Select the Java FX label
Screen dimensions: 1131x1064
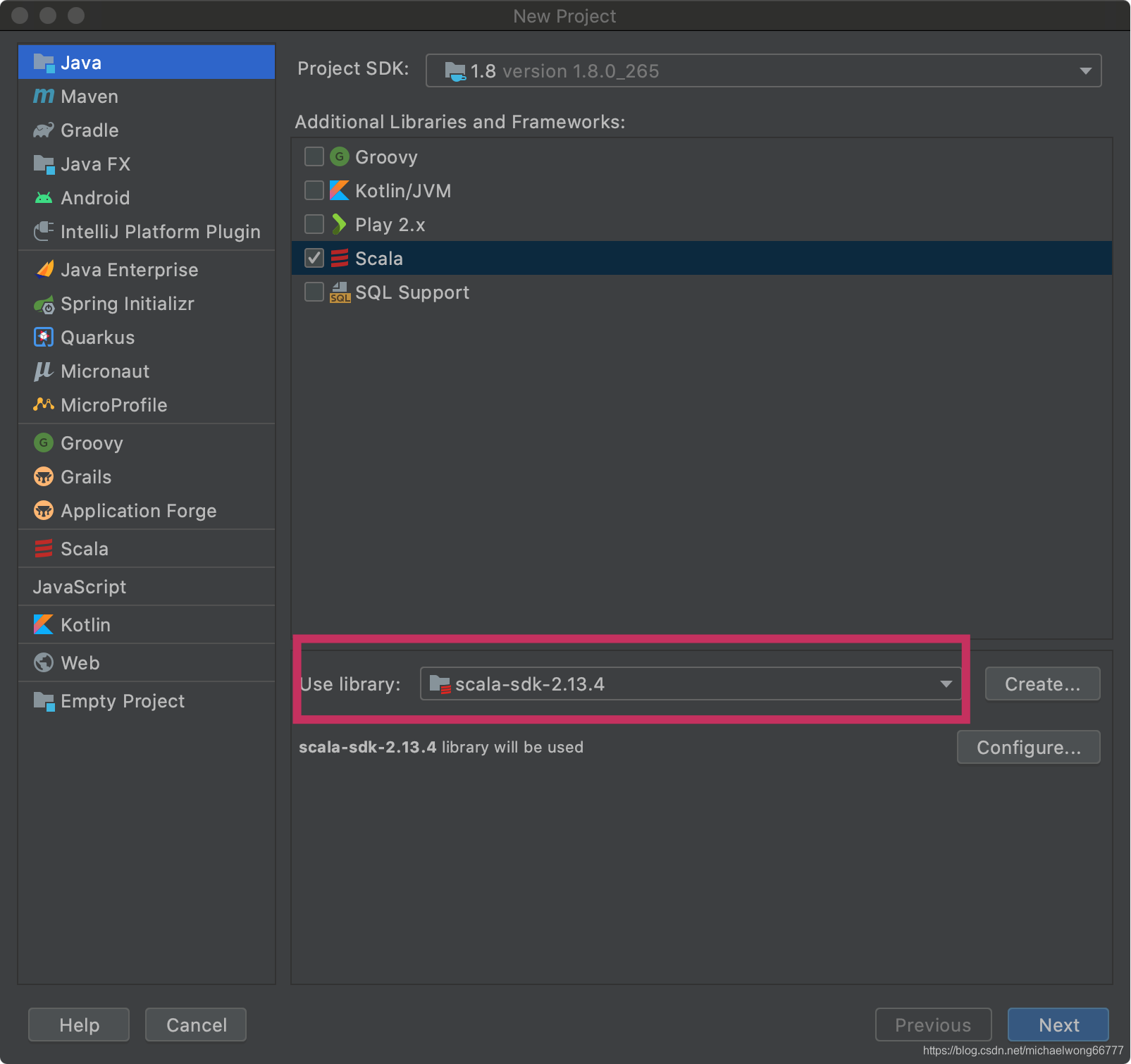(96, 164)
